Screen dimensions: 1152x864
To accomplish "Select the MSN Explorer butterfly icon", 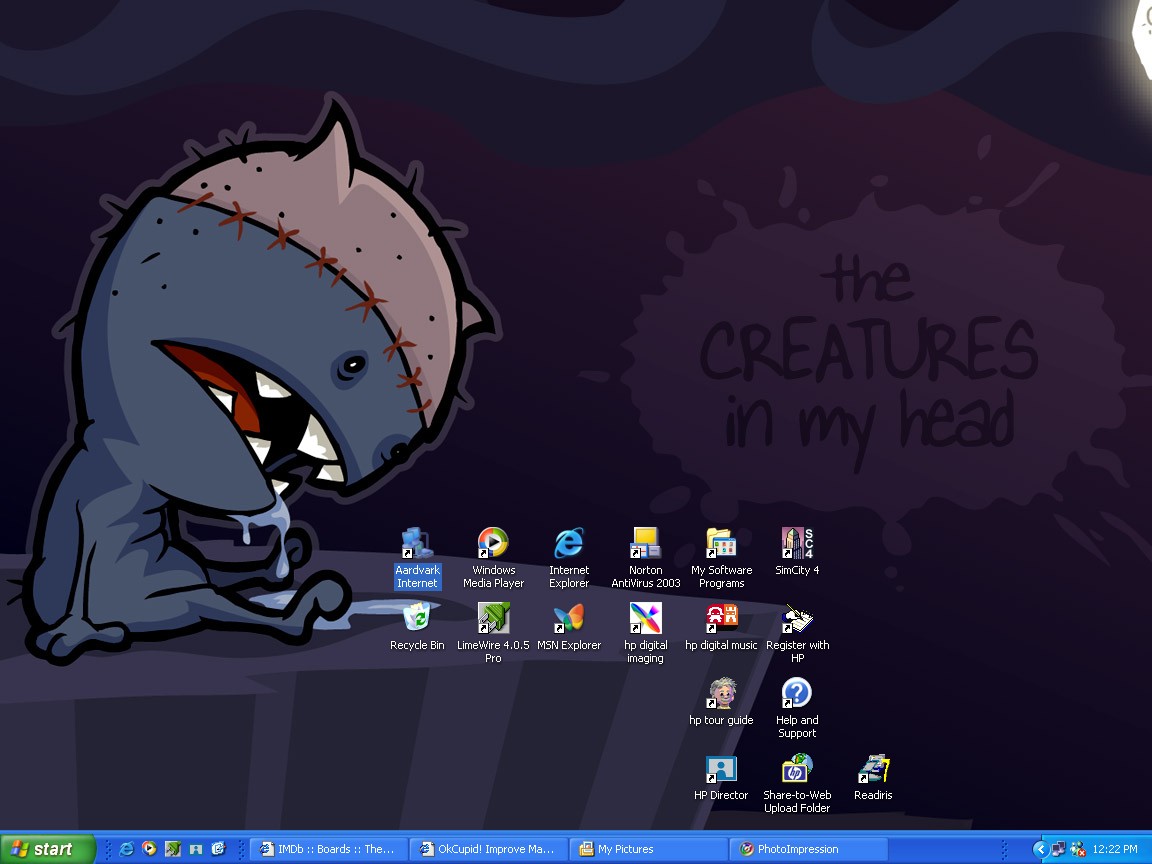I will [x=569, y=626].
